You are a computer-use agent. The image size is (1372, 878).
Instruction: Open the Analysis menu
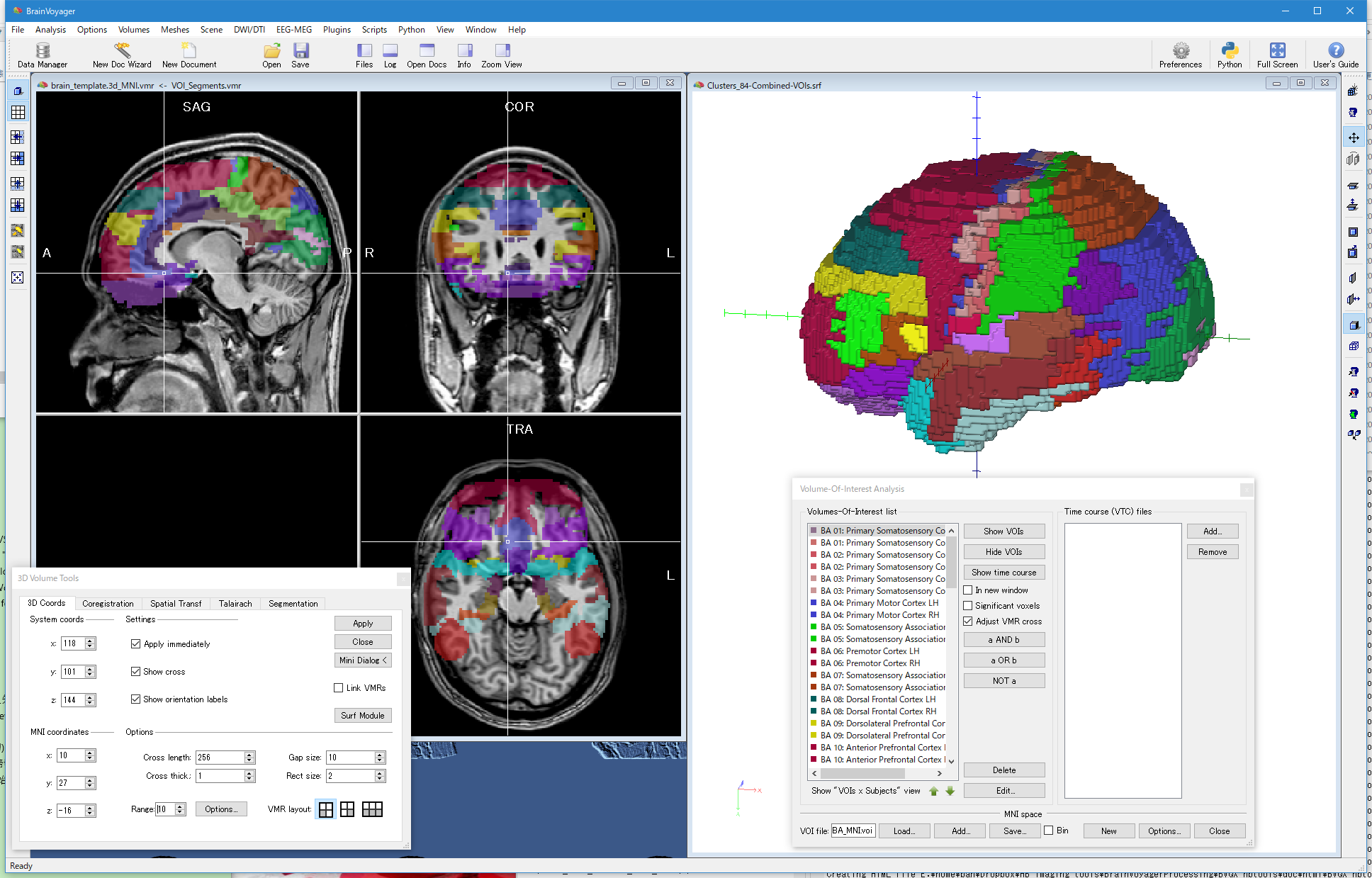(x=50, y=30)
